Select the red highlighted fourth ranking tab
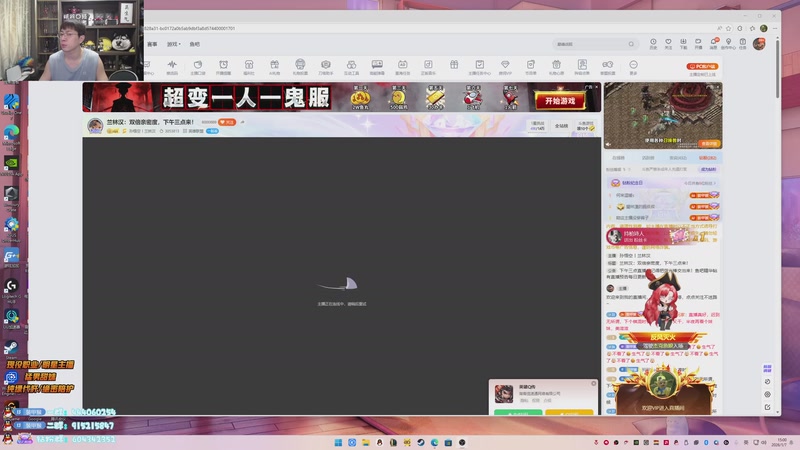 707,158
